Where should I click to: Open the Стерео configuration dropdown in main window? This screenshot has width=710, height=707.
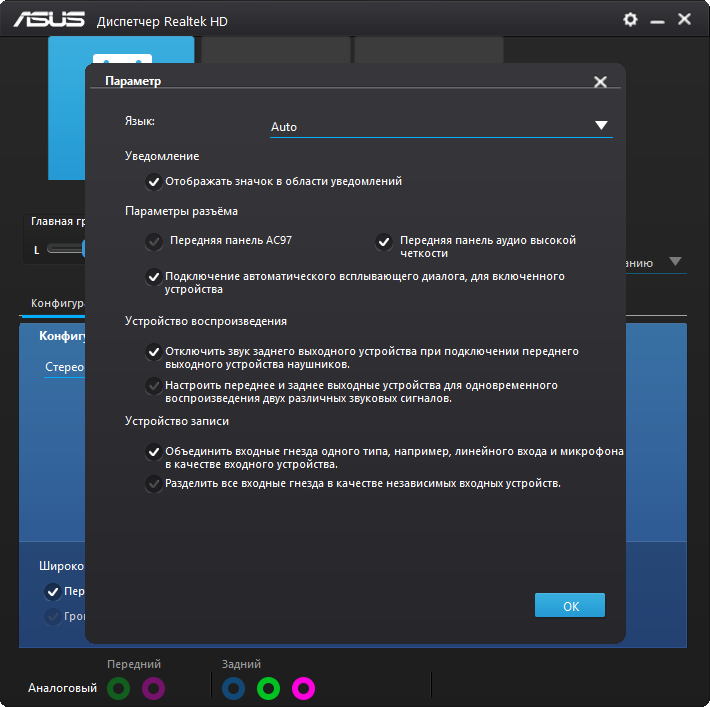pos(64,367)
